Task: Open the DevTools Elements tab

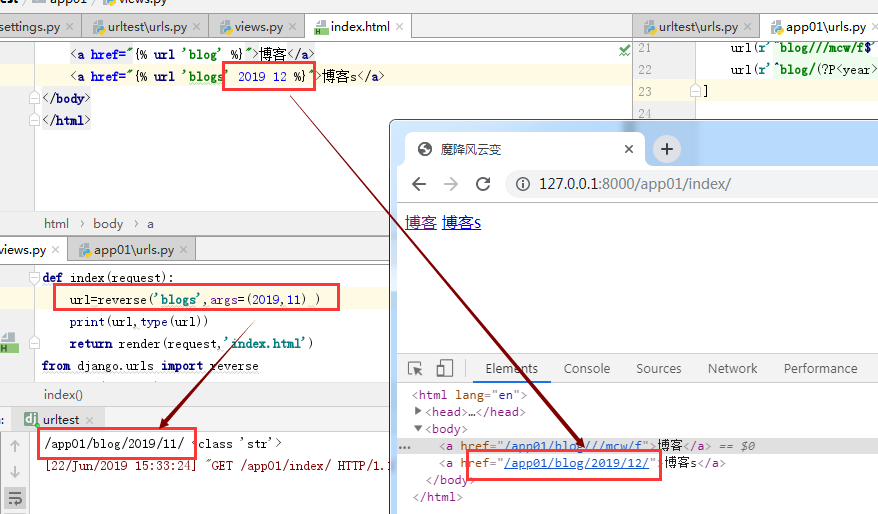Action: coord(511,368)
